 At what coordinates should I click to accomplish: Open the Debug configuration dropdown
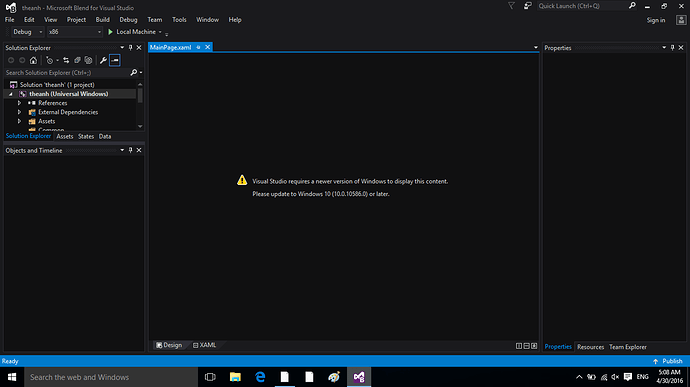[27, 32]
